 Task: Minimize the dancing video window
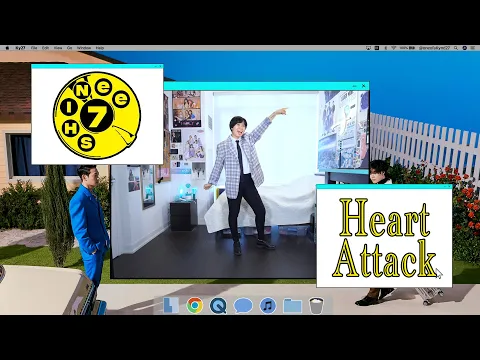click(x=355, y=86)
